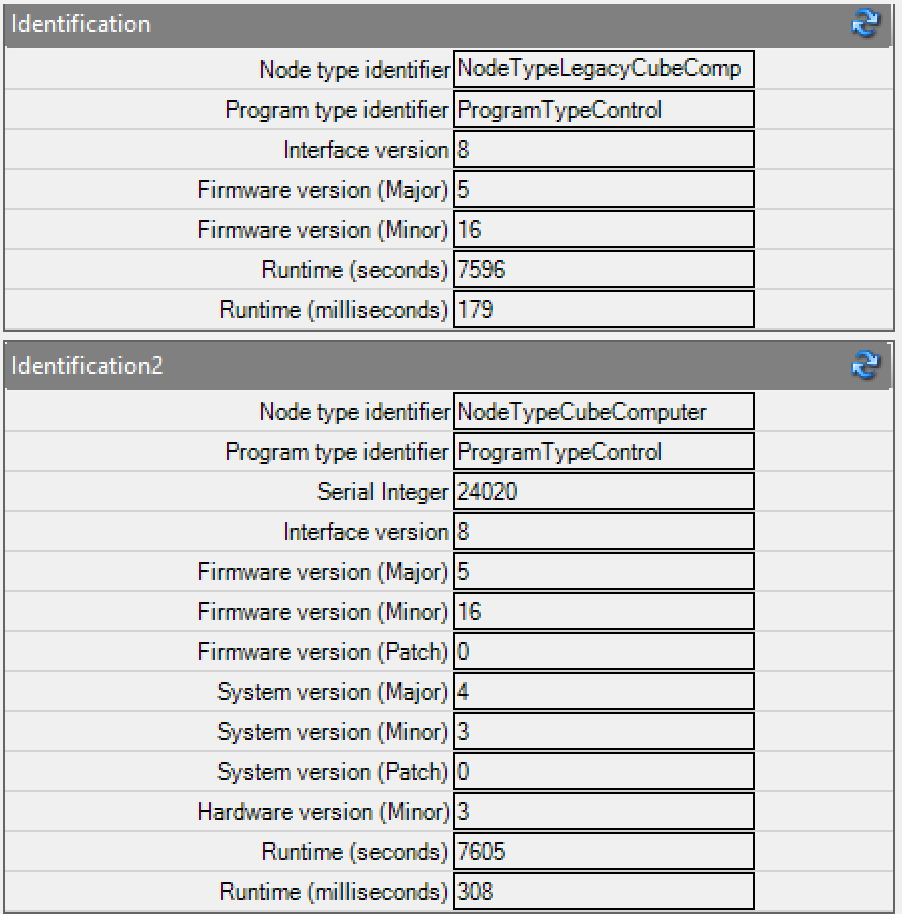Select the NodeTypeLegacyCubeComp identifier field
Viewport: 902px width, 914px height.
[x=603, y=69]
